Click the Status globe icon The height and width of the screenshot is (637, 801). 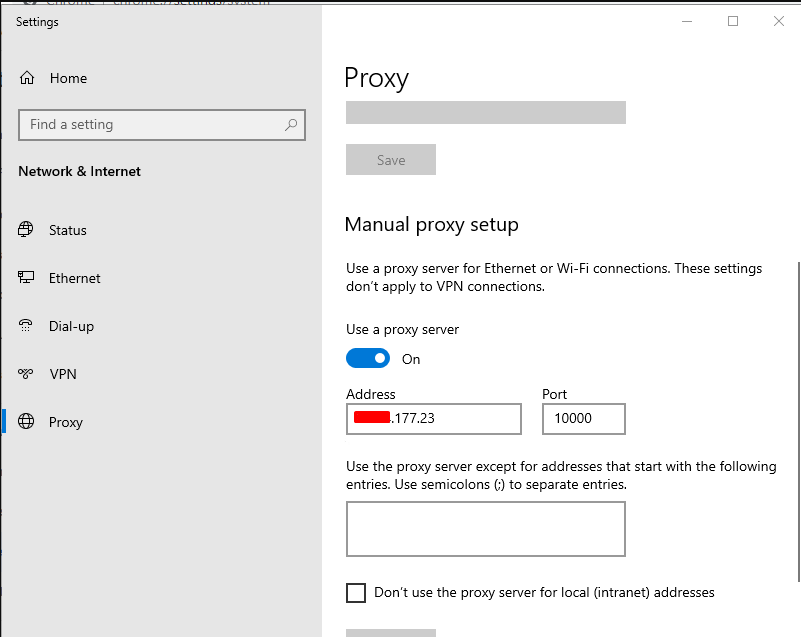26,229
